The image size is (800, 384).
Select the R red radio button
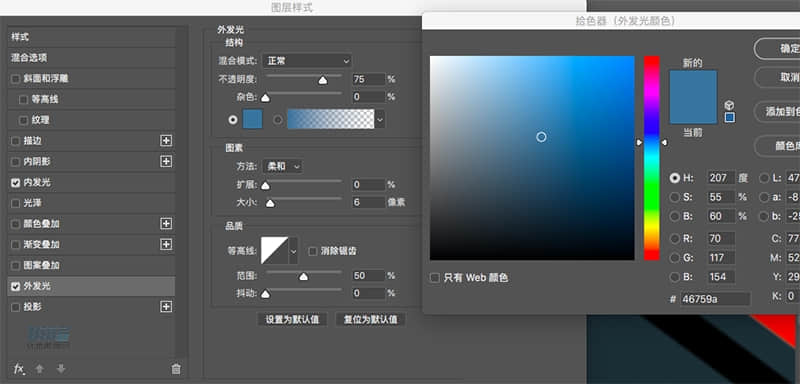click(x=675, y=238)
